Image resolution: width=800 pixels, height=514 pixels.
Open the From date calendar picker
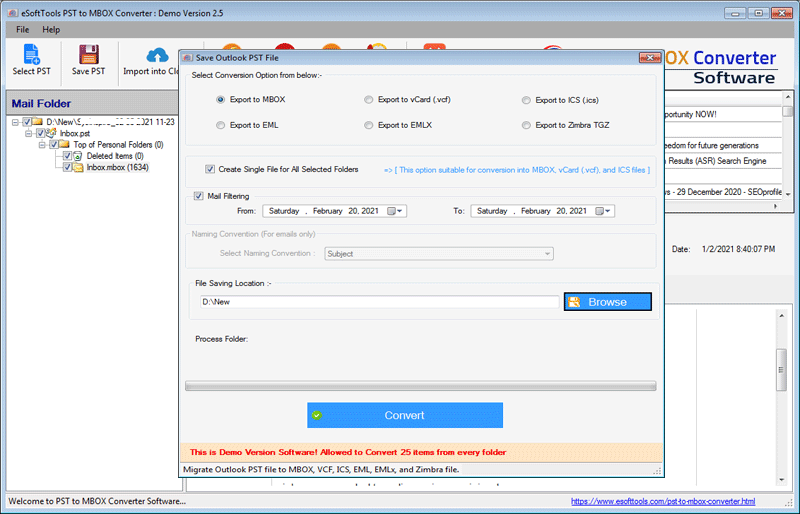tap(395, 211)
